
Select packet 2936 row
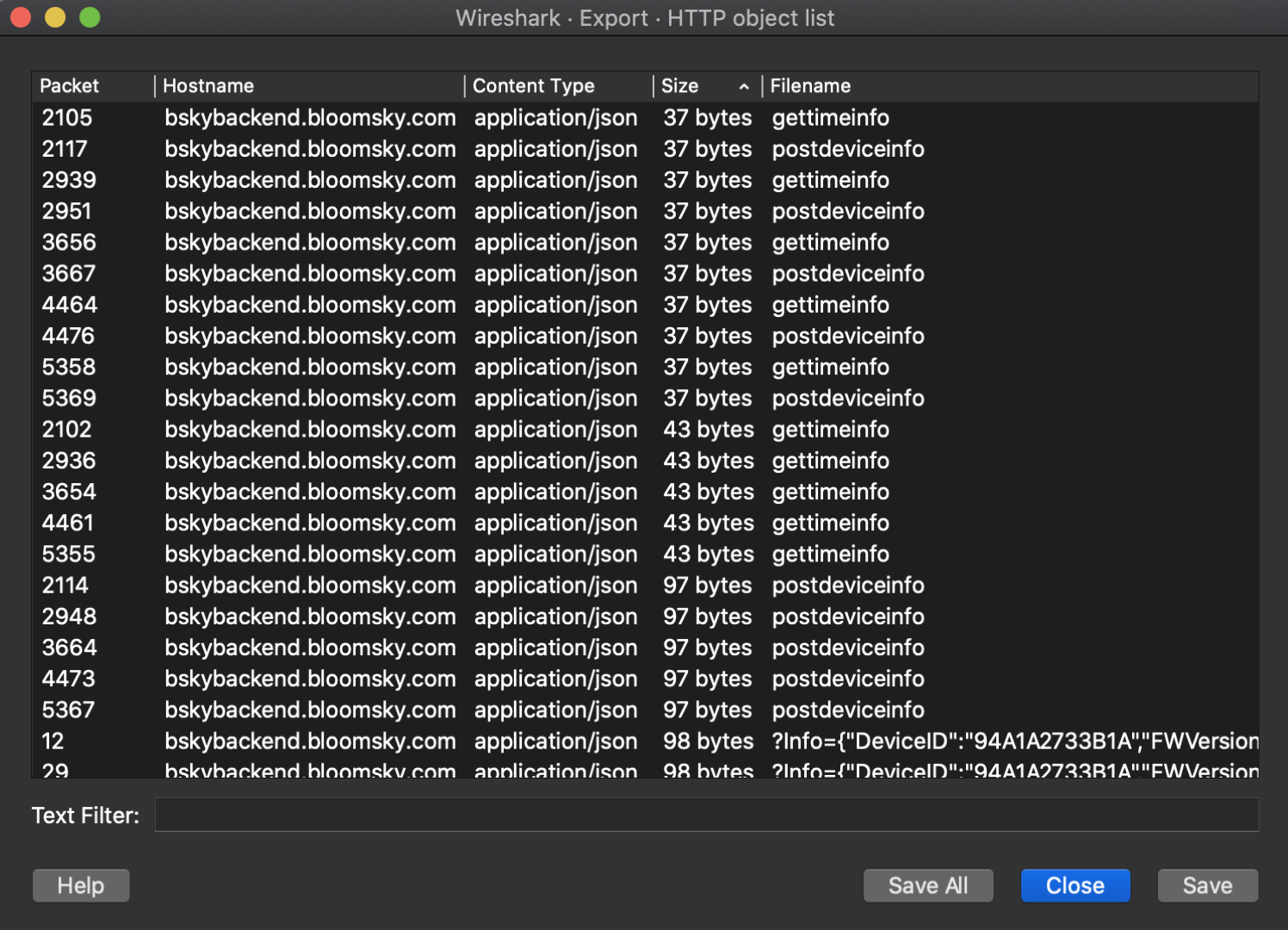click(x=645, y=461)
